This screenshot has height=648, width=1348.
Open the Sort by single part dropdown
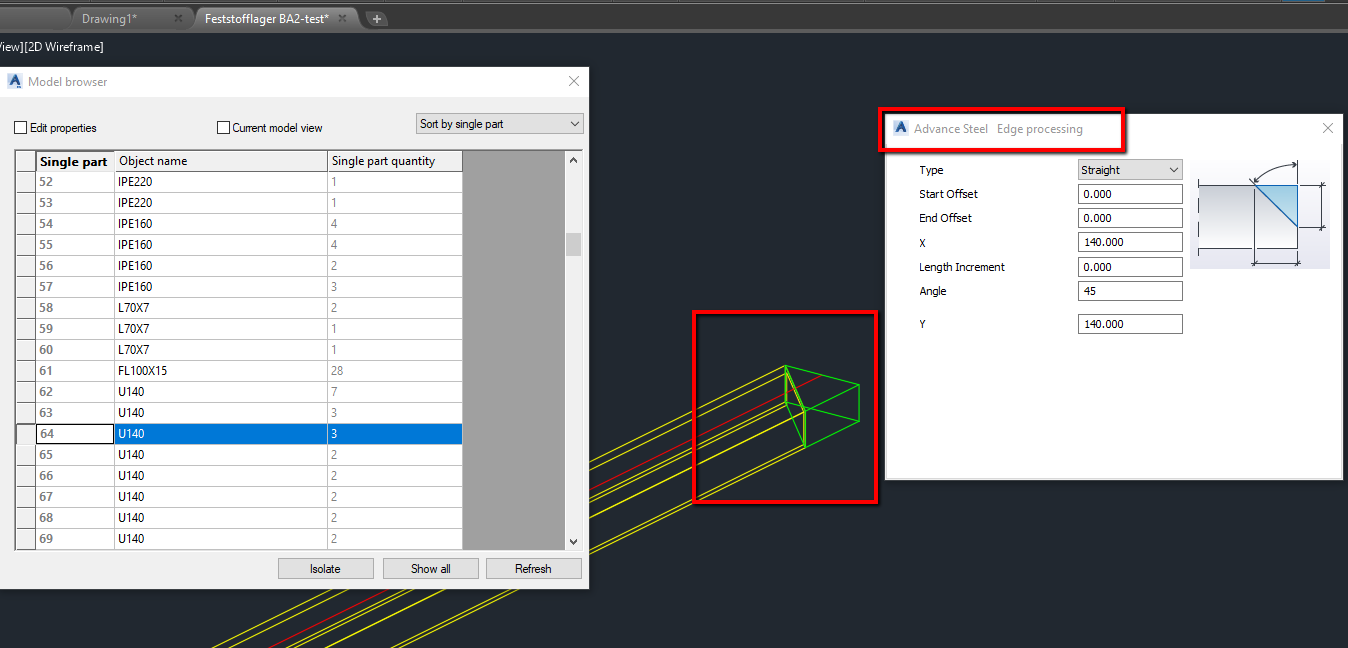(499, 122)
